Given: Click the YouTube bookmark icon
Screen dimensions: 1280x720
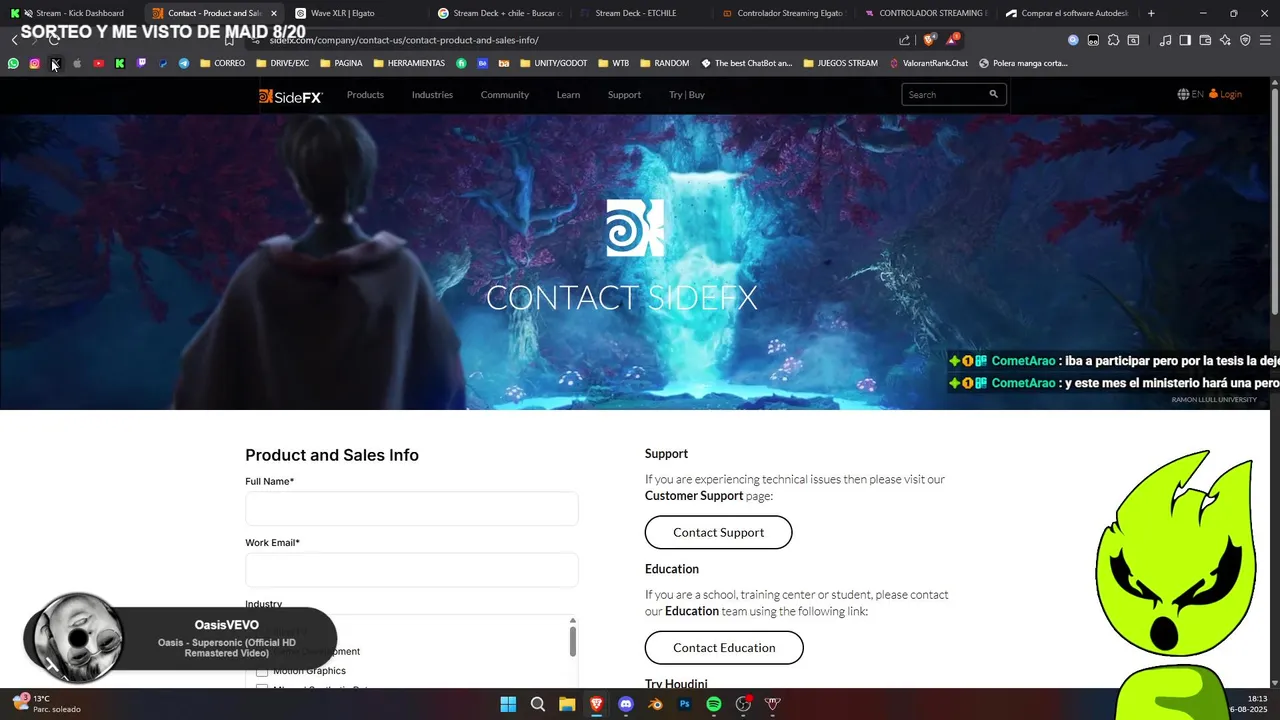Looking at the screenshot, I should (98, 63).
